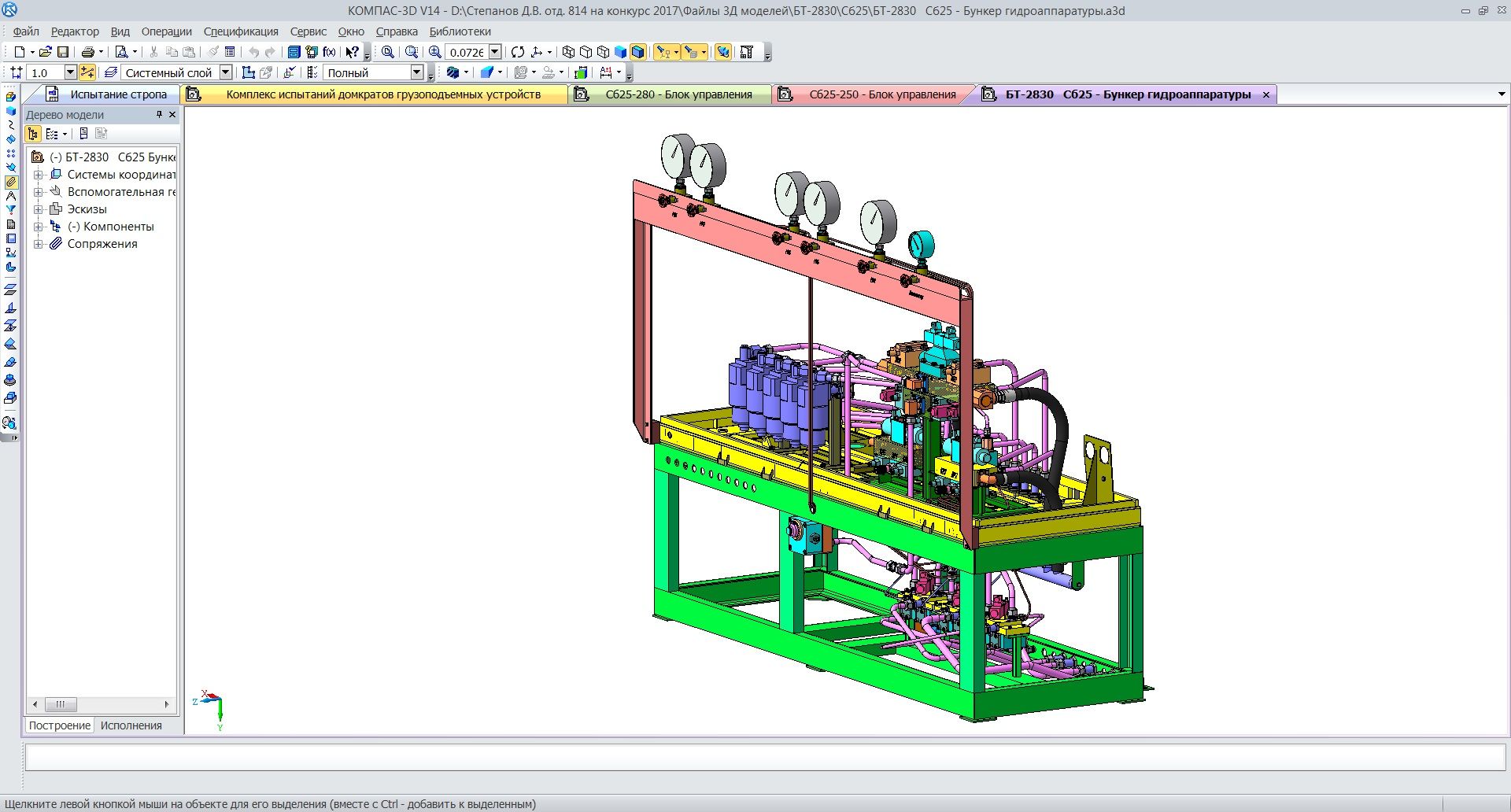The width and height of the screenshot is (1511, 812).
Task: Click the Open file folder icon
Action: (x=45, y=52)
